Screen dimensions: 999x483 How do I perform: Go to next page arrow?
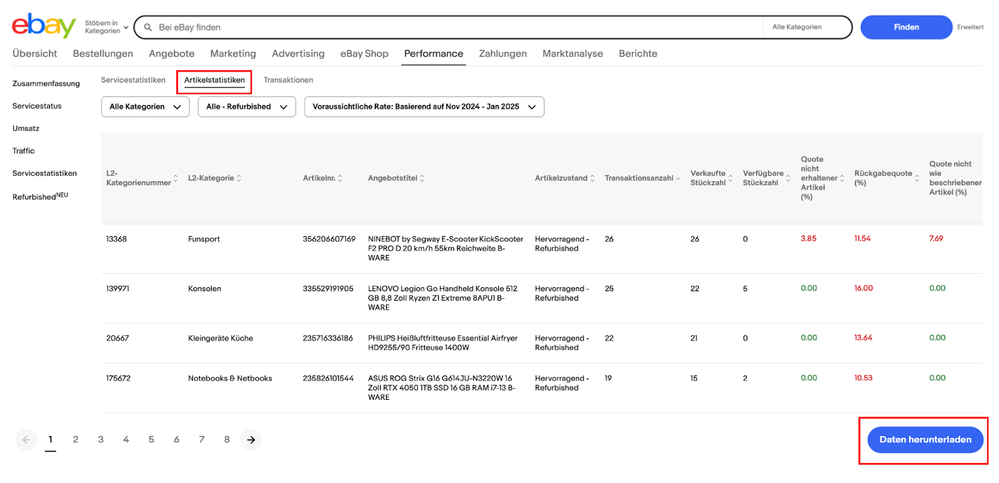tap(251, 439)
